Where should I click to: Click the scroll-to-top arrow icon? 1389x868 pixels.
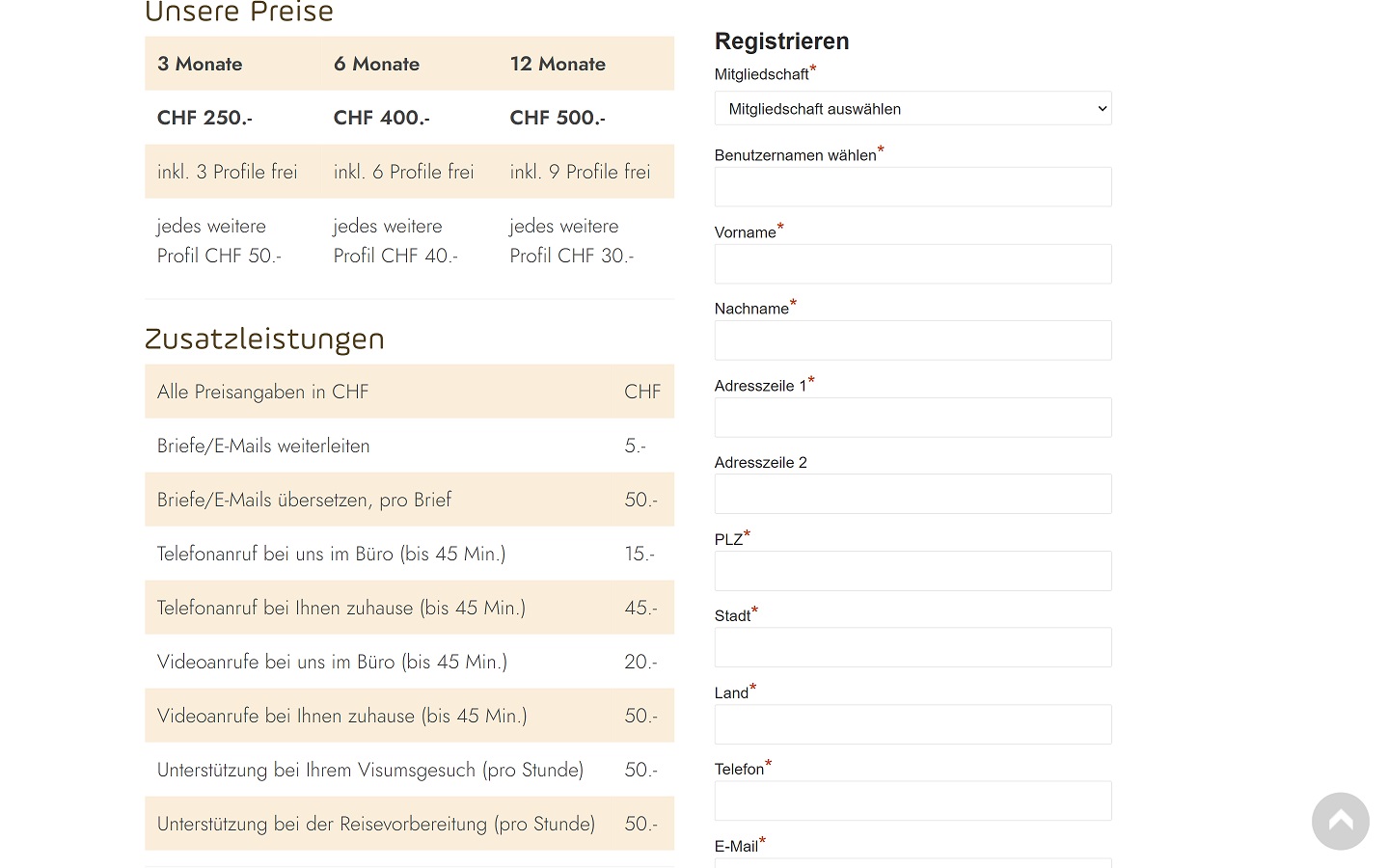point(1340,821)
